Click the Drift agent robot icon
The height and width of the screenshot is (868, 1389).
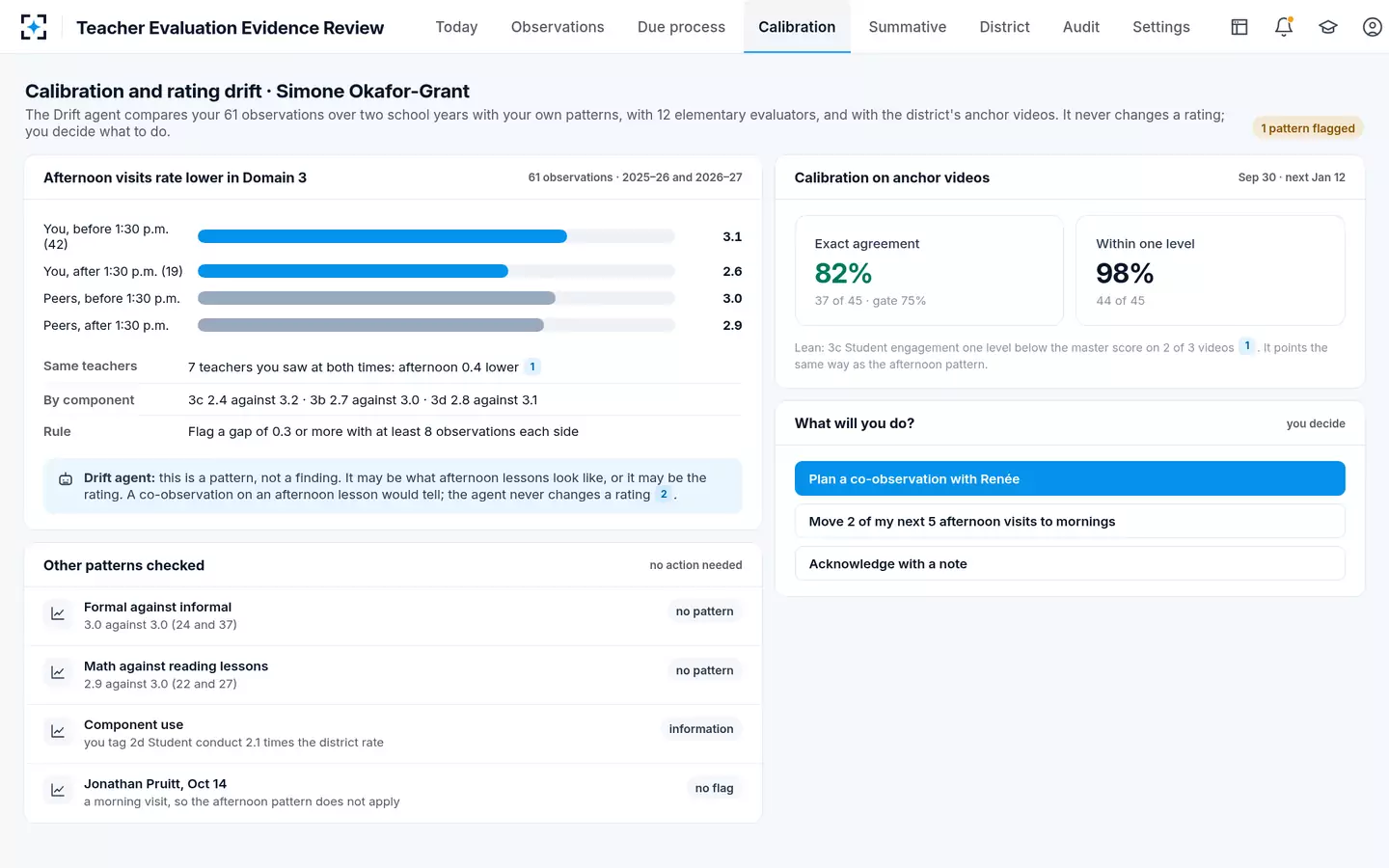tap(66, 478)
